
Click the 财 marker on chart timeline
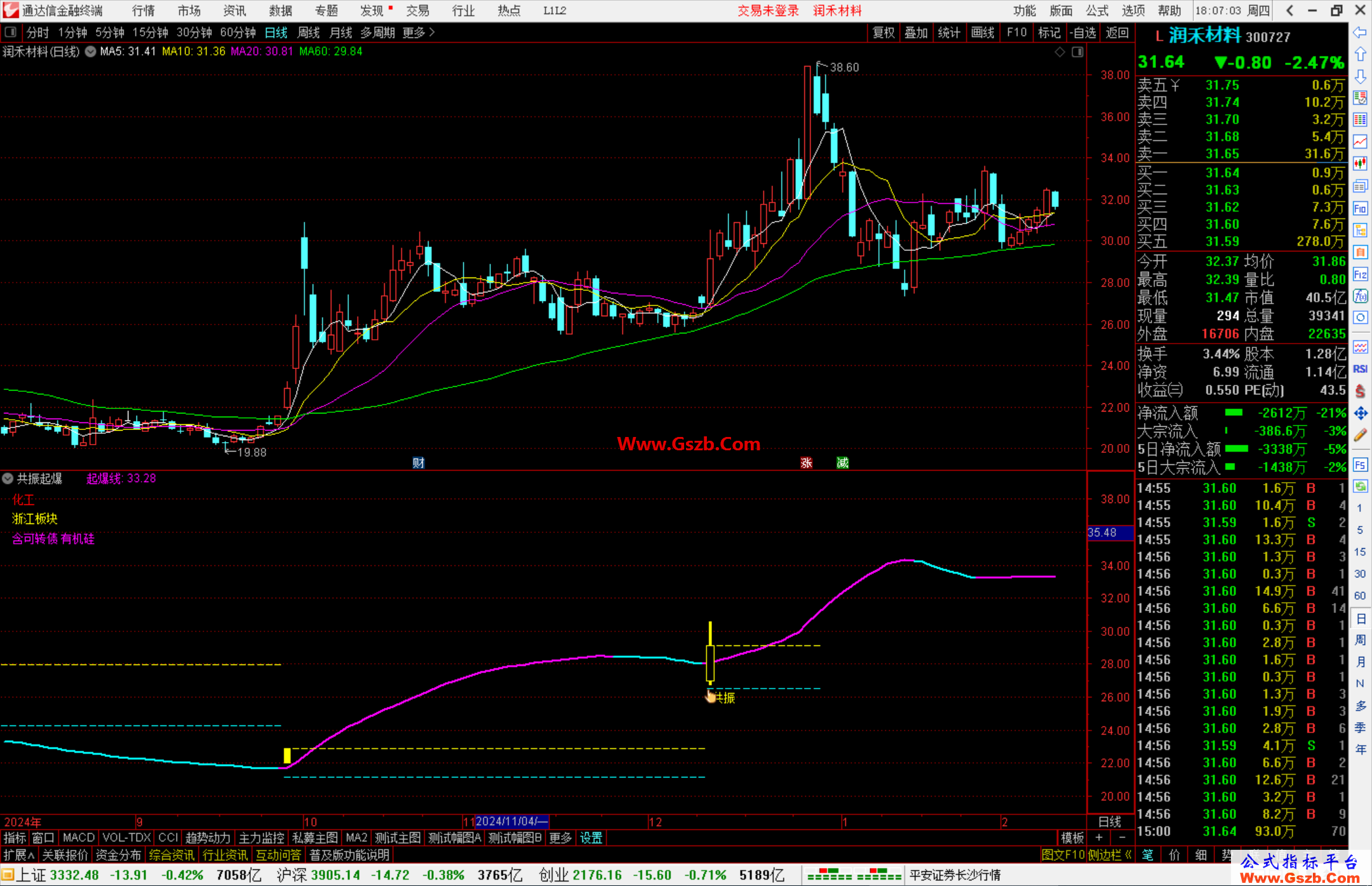[418, 462]
